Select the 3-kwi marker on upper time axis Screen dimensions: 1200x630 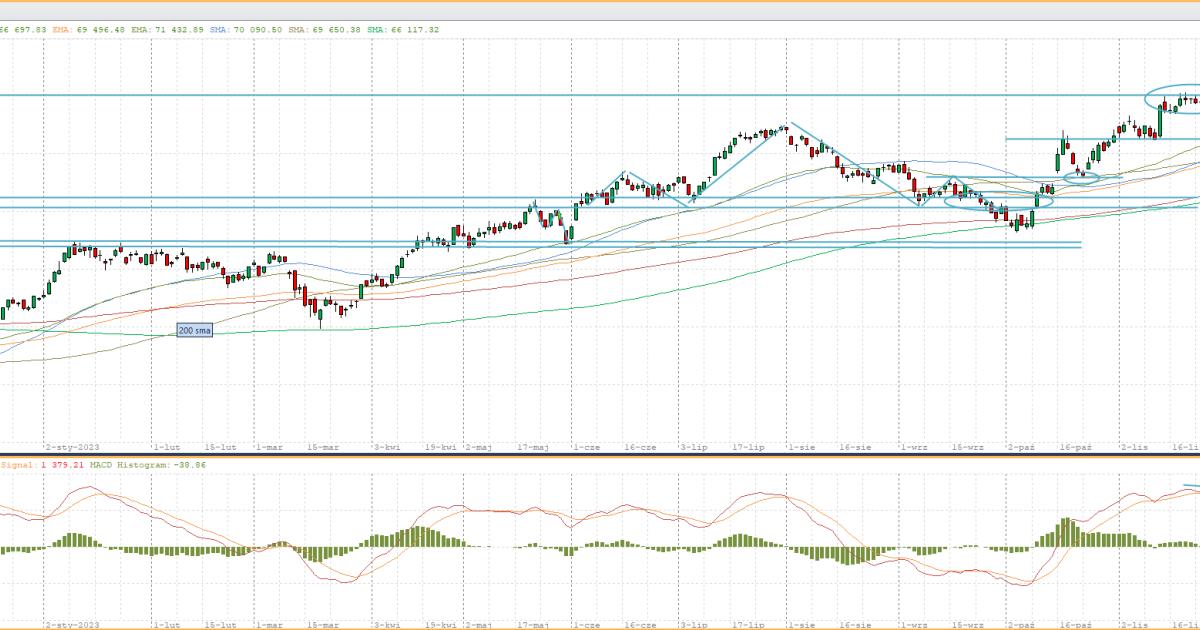tap(387, 449)
